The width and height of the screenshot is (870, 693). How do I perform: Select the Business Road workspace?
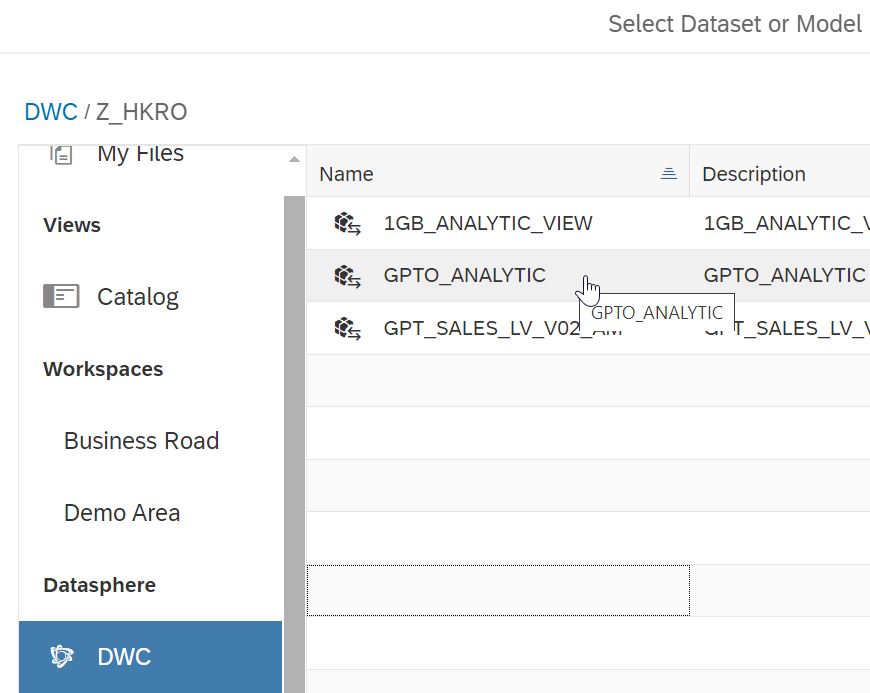(x=141, y=441)
